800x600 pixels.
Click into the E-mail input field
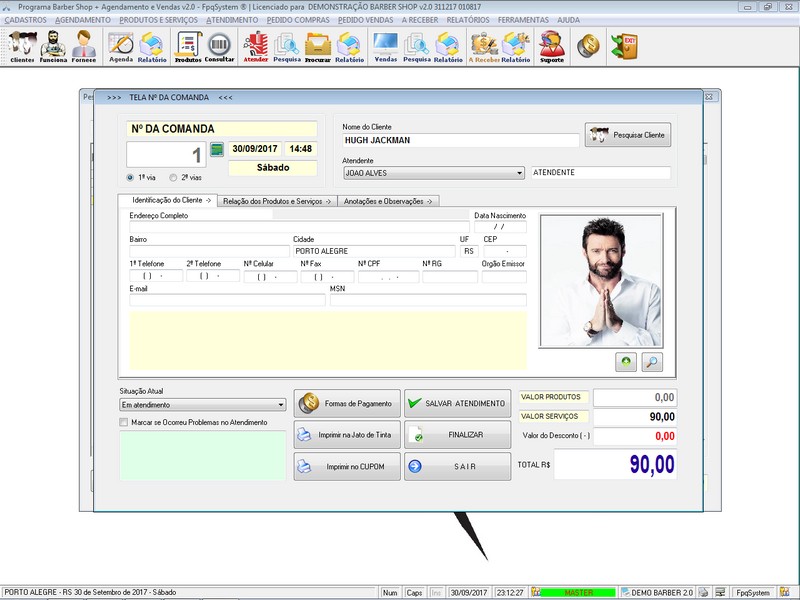227,300
